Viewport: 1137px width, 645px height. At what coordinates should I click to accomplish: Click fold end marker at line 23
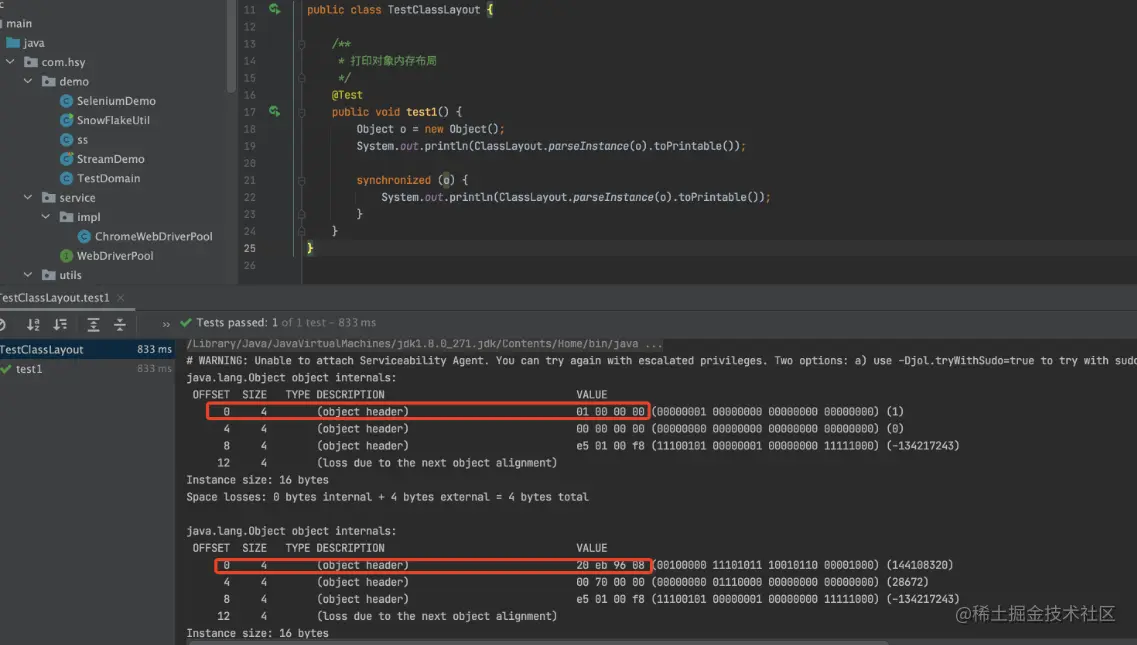pos(302,215)
